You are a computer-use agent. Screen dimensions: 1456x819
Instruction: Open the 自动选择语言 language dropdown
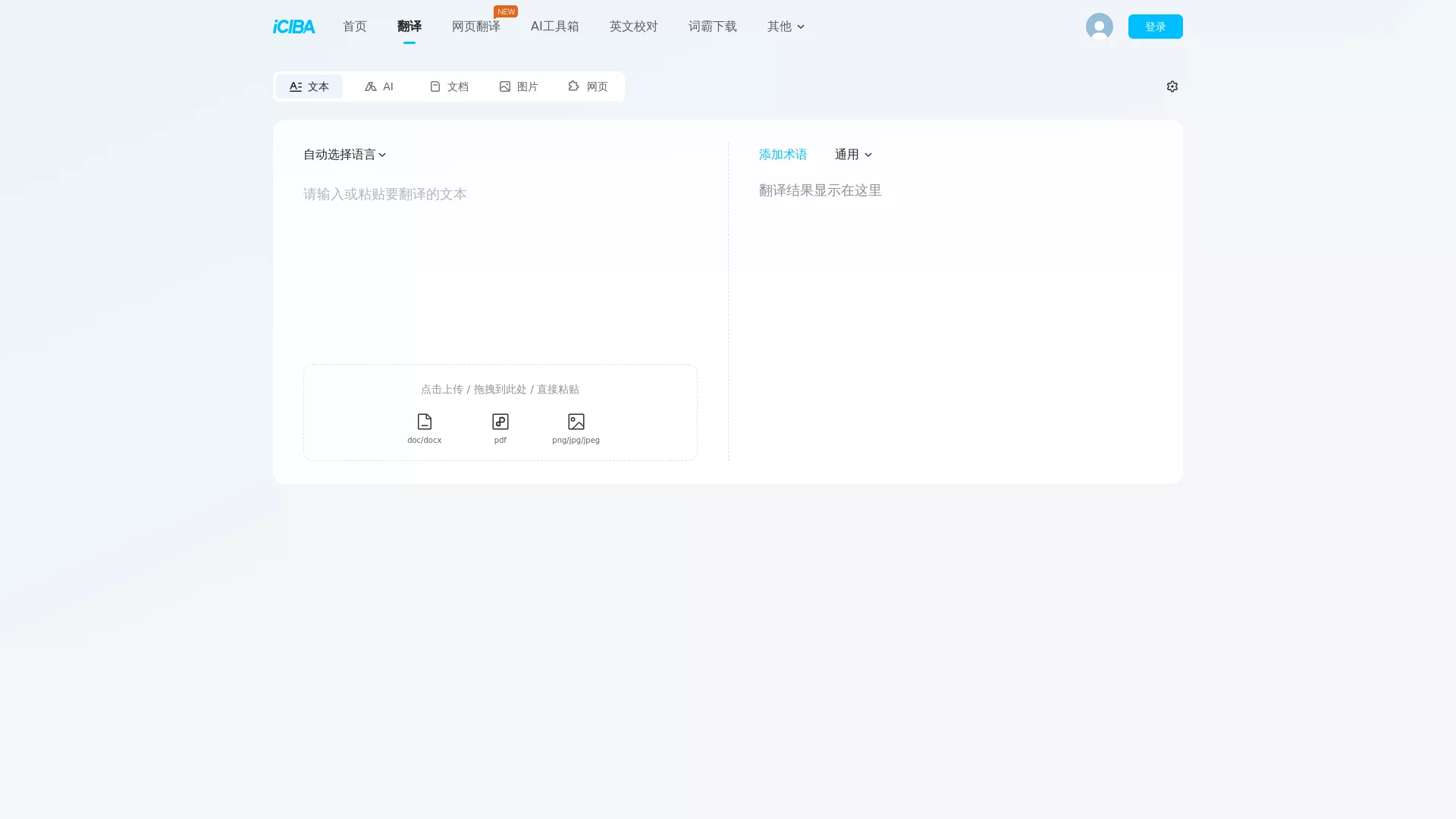tap(344, 155)
